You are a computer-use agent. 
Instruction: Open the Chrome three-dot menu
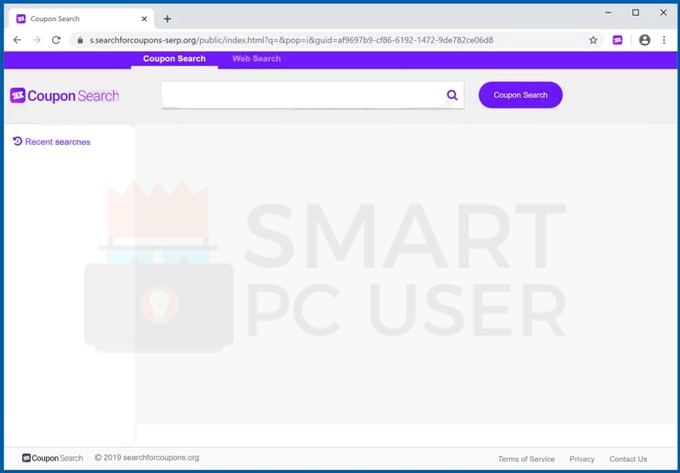pos(664,40)
